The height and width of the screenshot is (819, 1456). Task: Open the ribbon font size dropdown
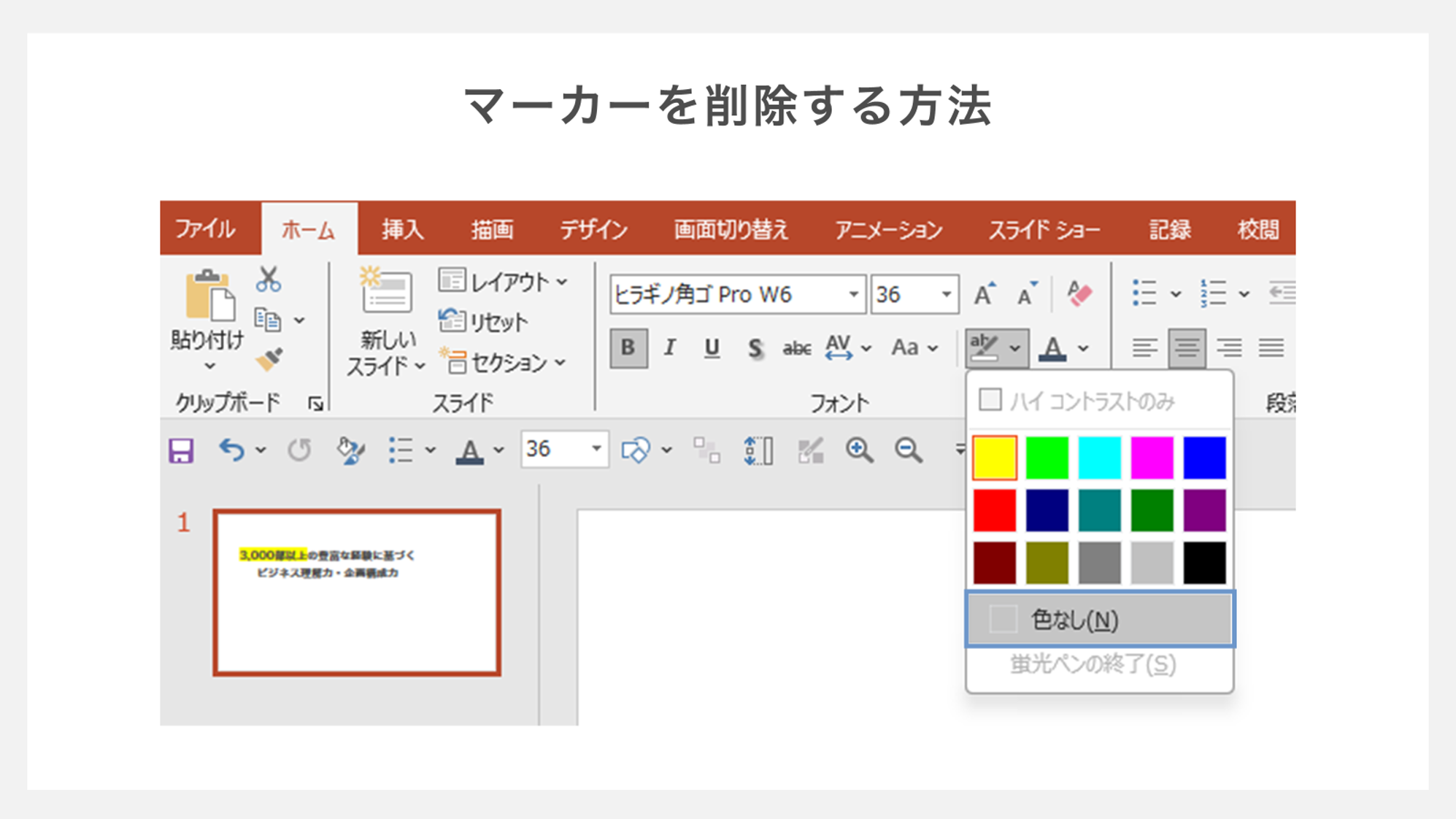(x=946, y=294)
